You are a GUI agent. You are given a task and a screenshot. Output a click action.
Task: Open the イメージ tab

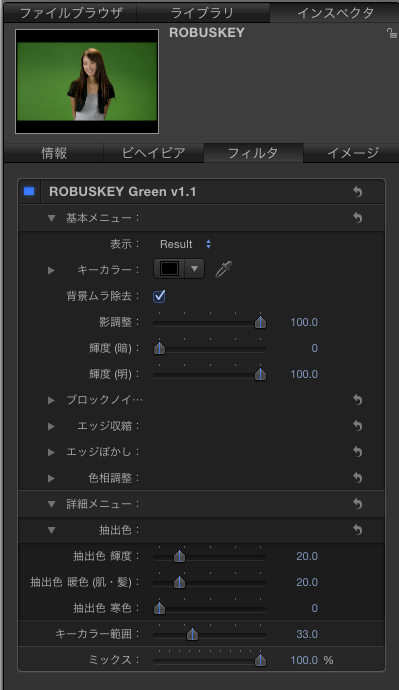(352, 153)
